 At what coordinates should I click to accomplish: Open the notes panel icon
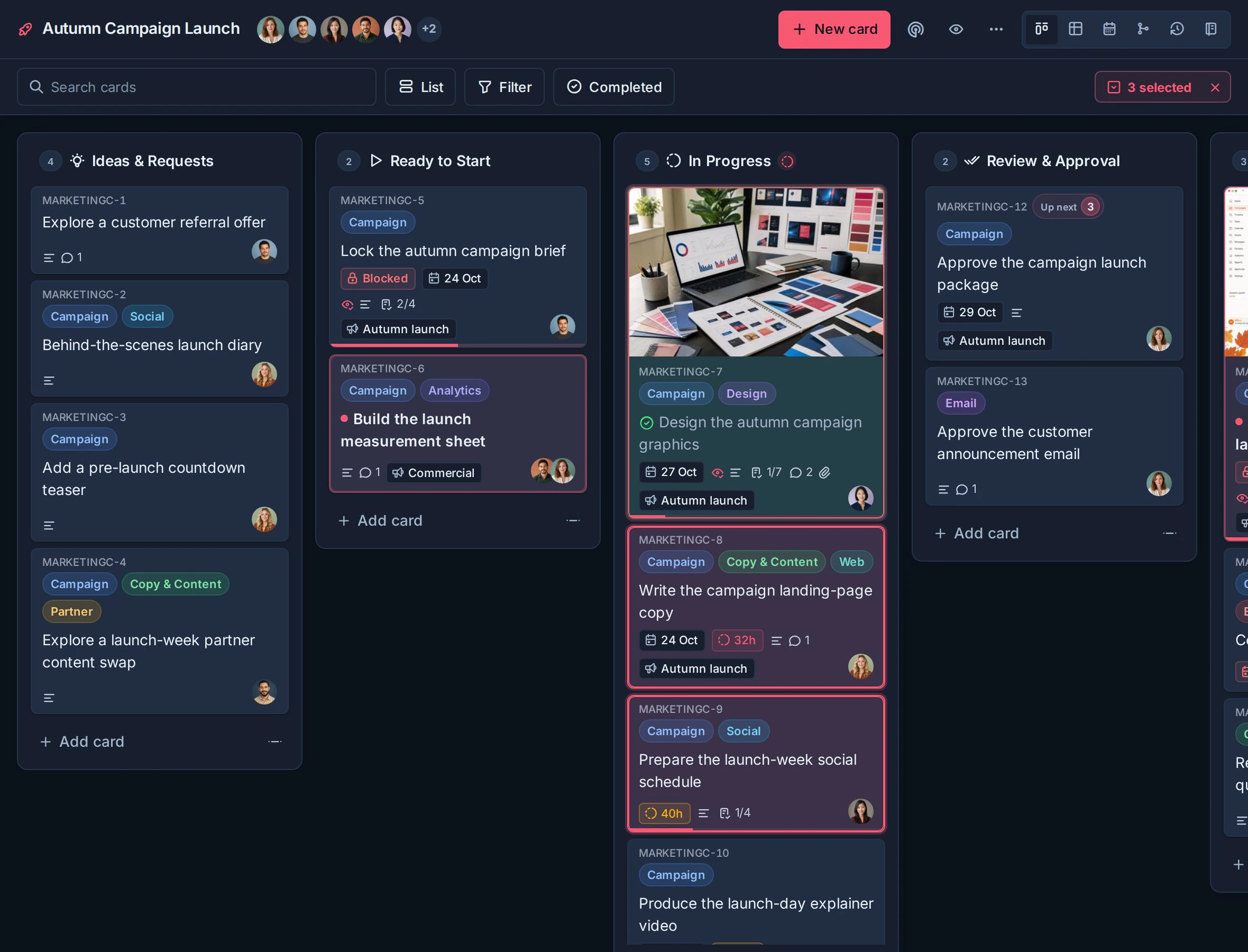pyautogui.click(x=1210, y=29)
